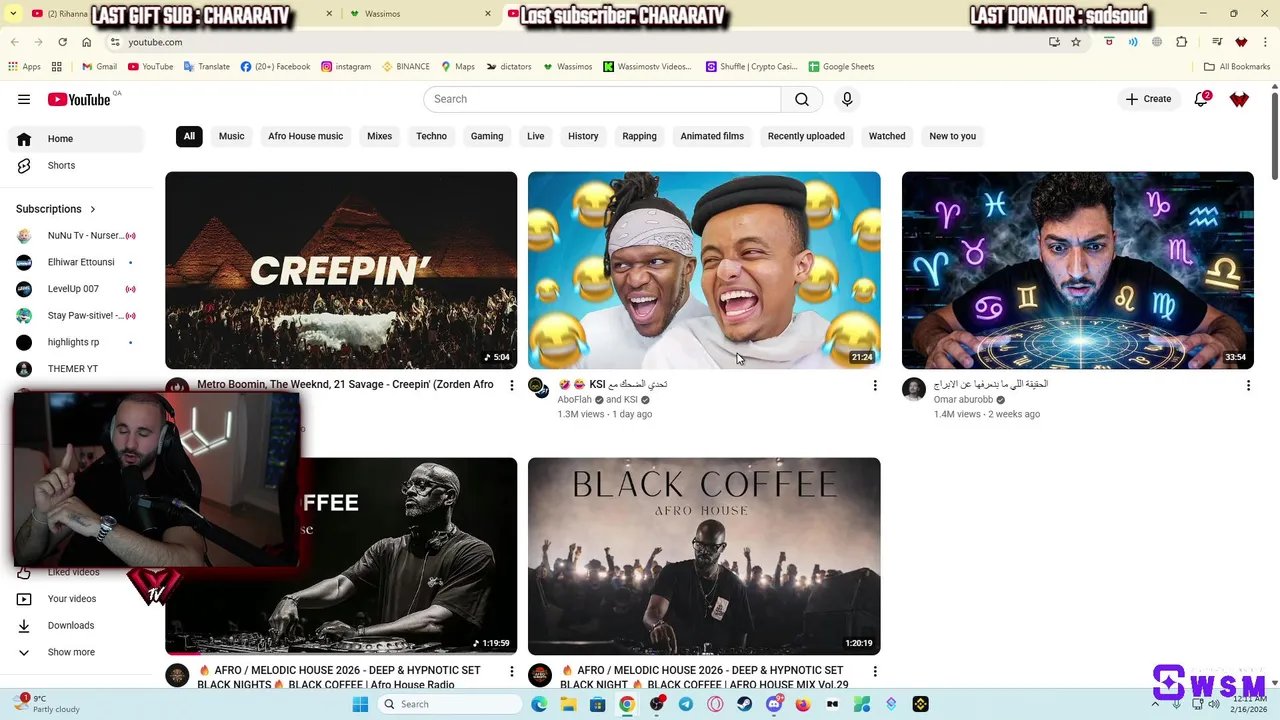Image resolution: width=1280 pixels, height=720 pixels.
Task: Select the Gaming filter chip
Action: click(x=487, y=136)
